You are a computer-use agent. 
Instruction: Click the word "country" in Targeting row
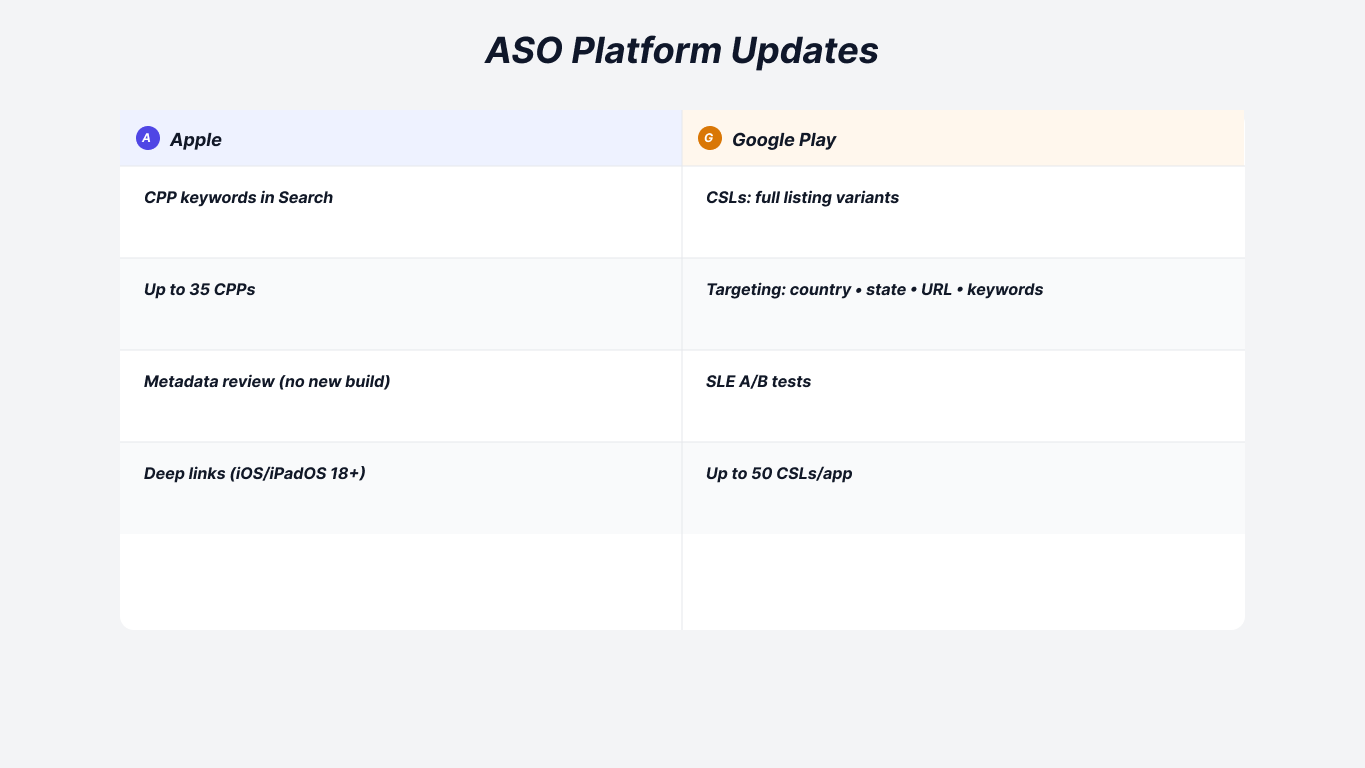[820, 290]
